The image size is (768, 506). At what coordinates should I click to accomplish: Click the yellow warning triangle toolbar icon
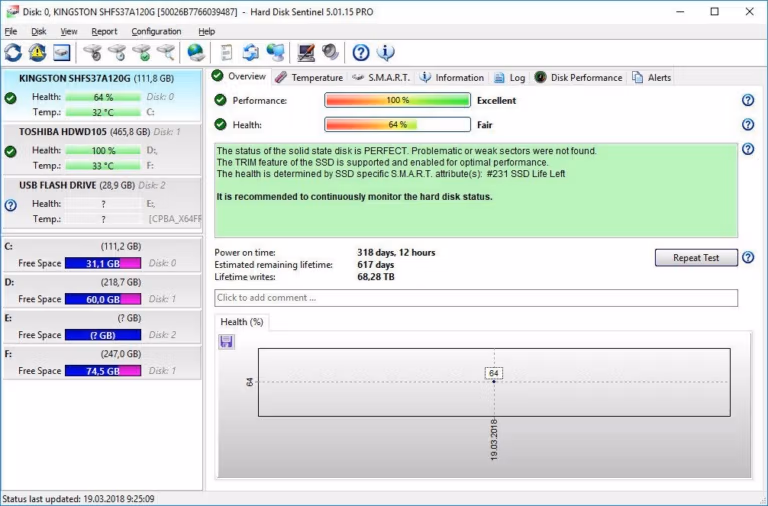(37, 52)
